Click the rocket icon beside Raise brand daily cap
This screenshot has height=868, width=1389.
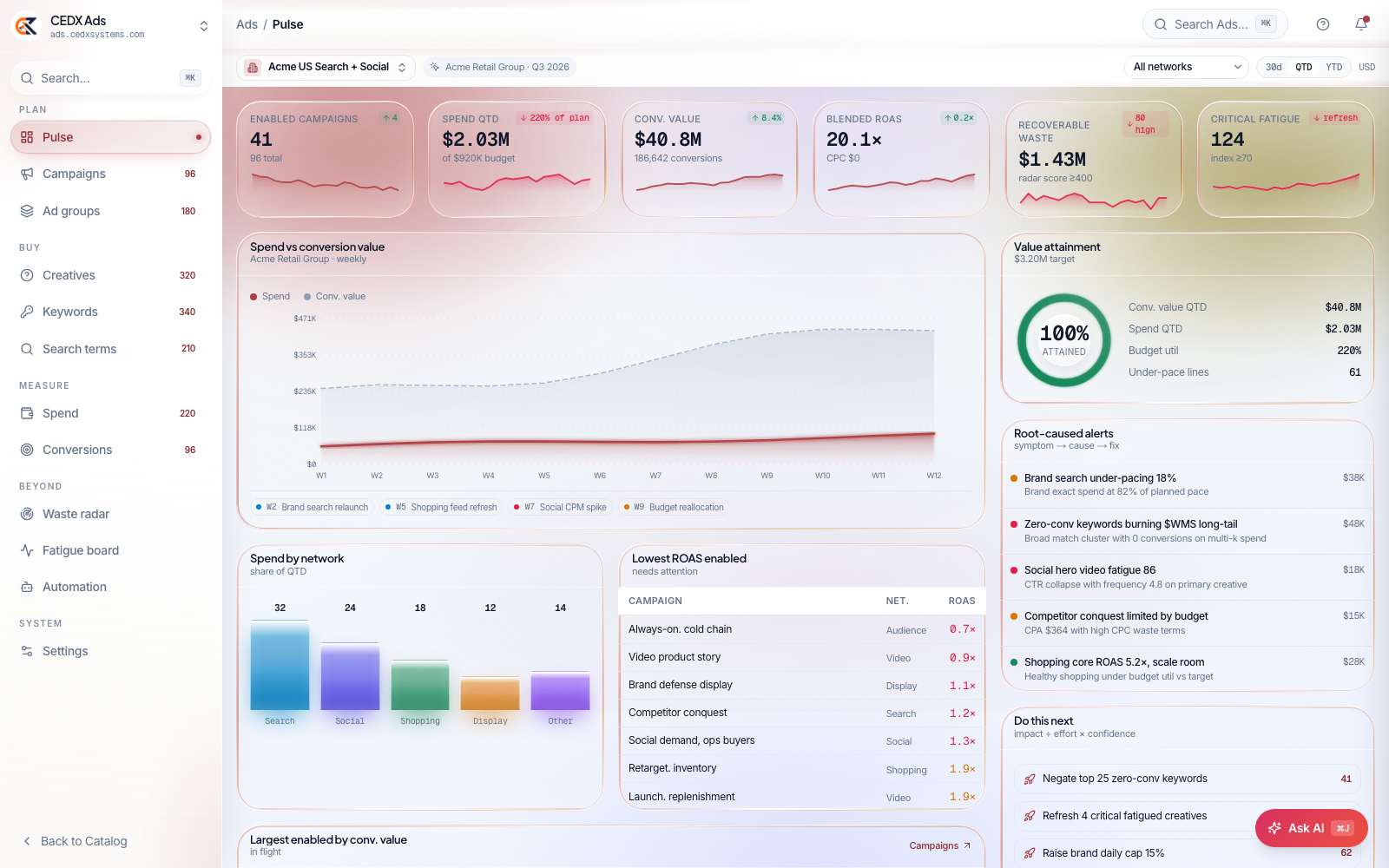pos(1030,853)
